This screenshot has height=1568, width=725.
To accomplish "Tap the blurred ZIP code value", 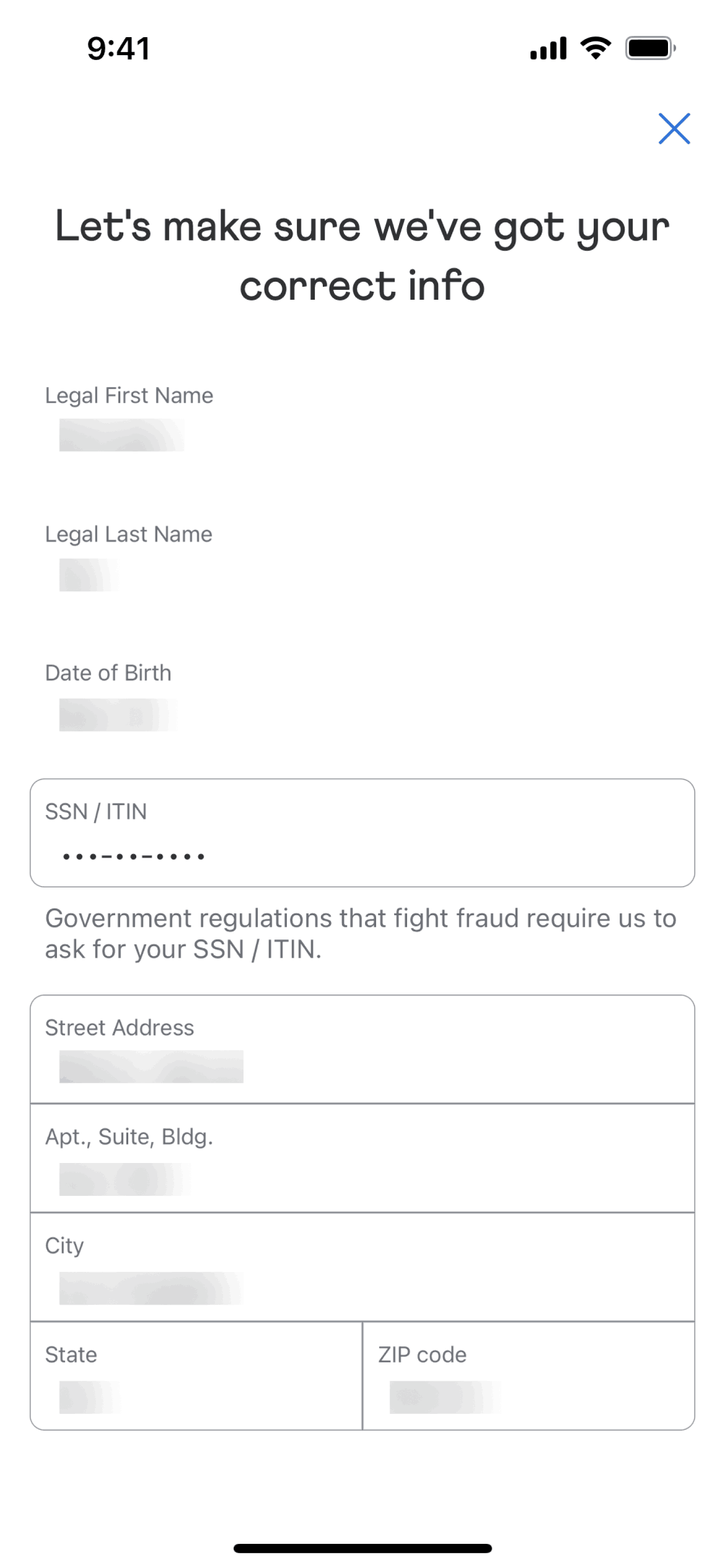I will click(445, 1397).
